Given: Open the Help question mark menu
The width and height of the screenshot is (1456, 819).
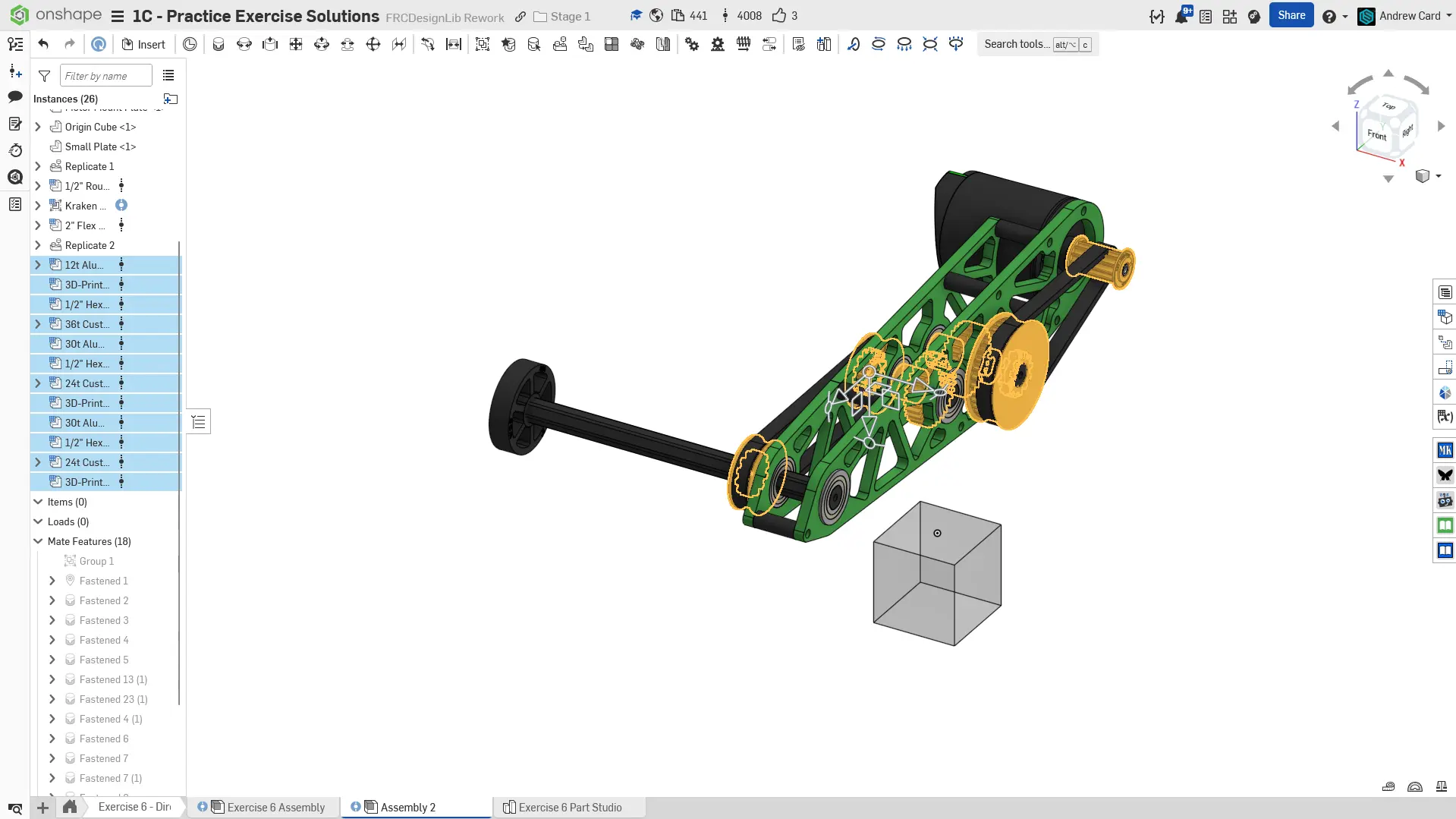Looking at the screenshot, I should [1329, 16].
